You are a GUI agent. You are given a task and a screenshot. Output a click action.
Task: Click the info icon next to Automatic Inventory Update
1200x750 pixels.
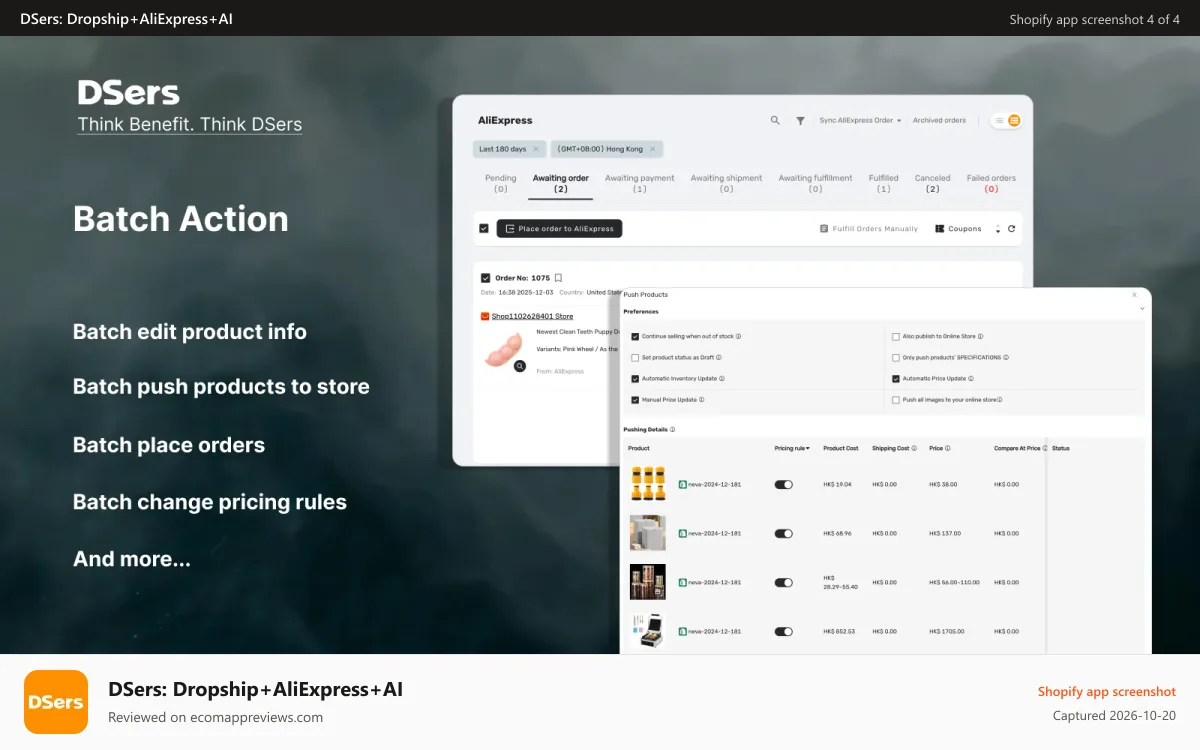pos(722,379)
